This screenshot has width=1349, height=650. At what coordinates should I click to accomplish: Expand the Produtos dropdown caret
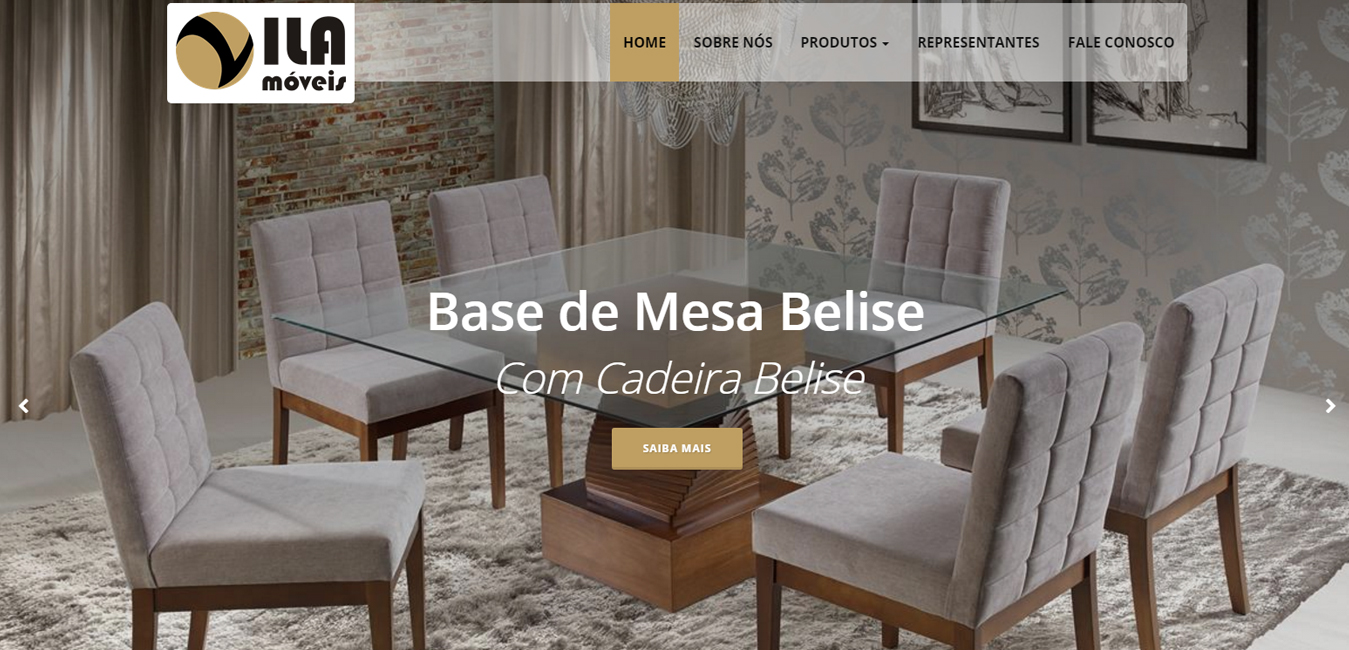885,44
